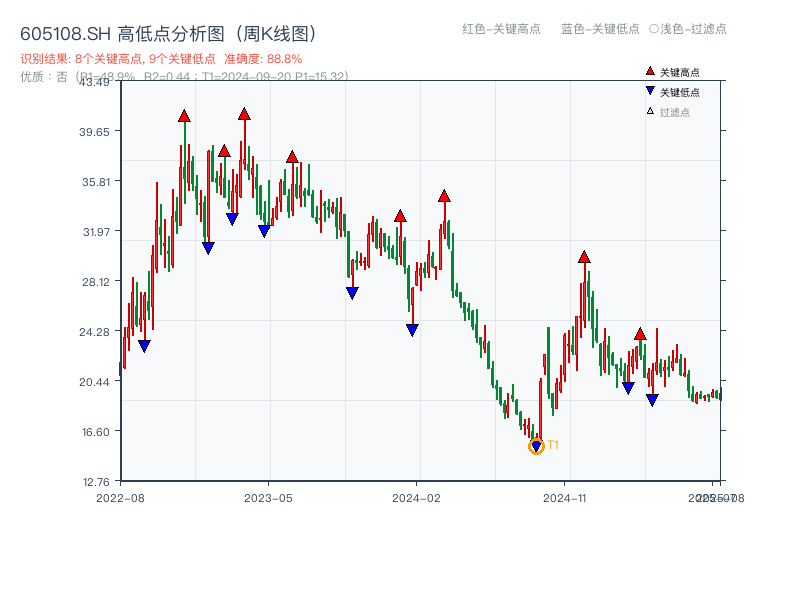Viewport: 800px width, 600px height.
Task: Select the blue triangle marker near 2024-02
Action: (x=412, y=328)
